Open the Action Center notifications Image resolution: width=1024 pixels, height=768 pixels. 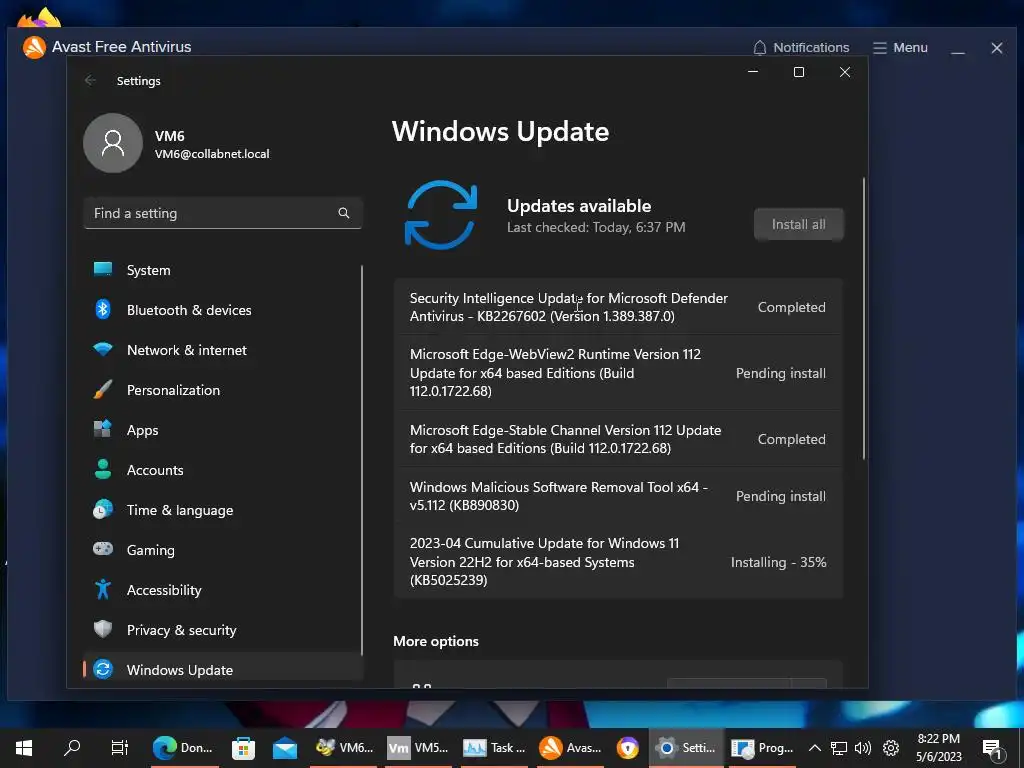(992, 749)
